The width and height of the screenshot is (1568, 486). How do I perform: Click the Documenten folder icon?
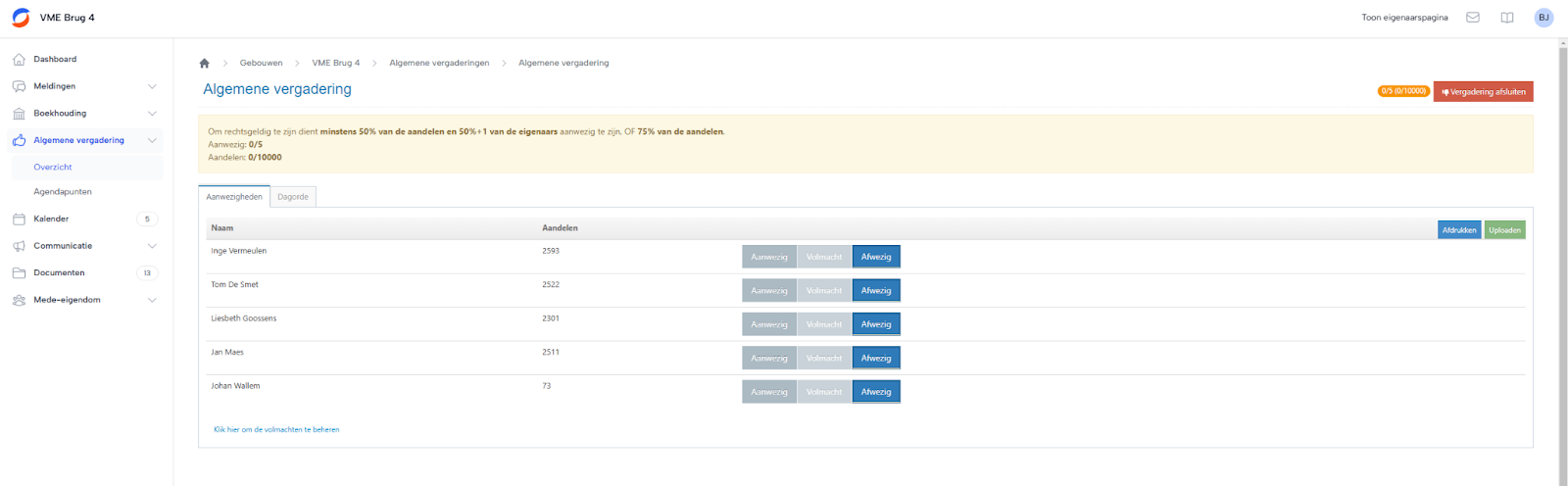19,272
